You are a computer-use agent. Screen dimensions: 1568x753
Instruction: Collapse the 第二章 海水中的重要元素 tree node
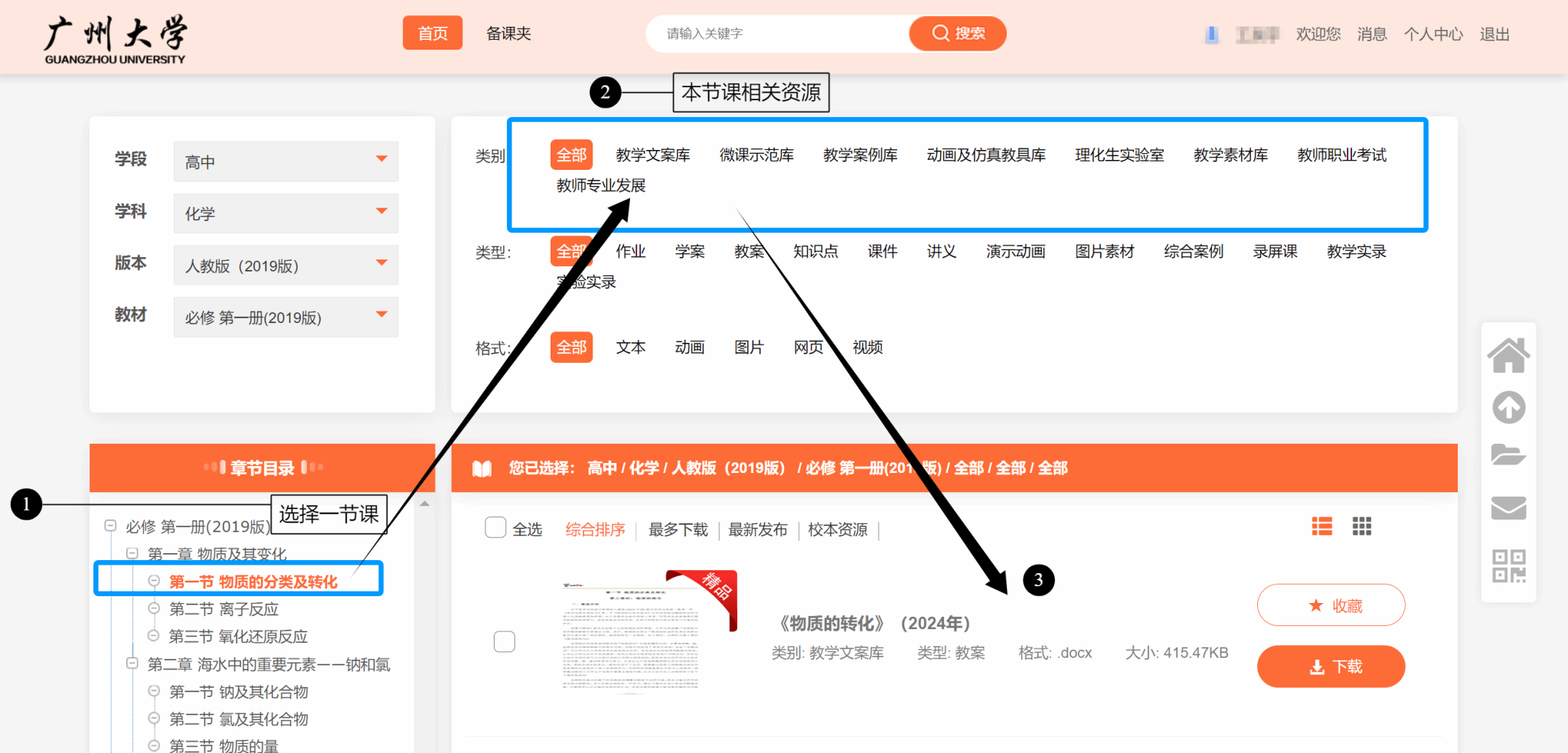coord(132,663)
